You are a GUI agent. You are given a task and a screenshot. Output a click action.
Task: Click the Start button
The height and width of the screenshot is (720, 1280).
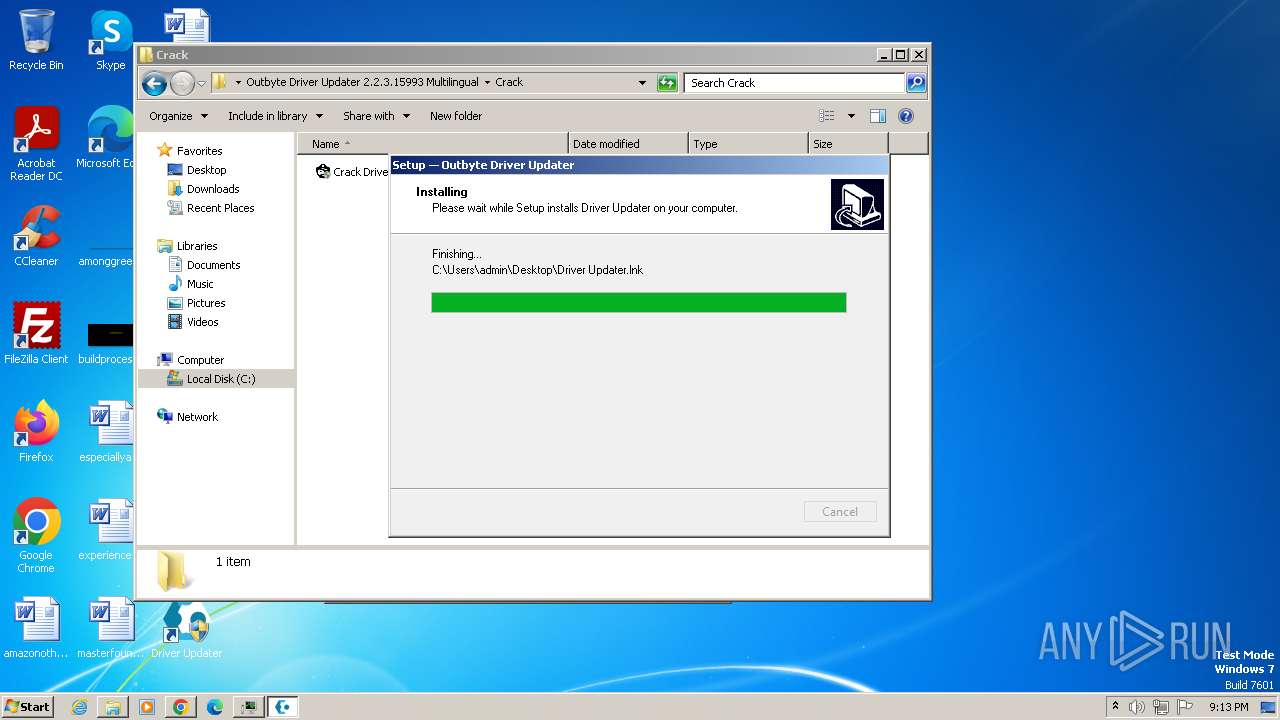coord(28,707)
